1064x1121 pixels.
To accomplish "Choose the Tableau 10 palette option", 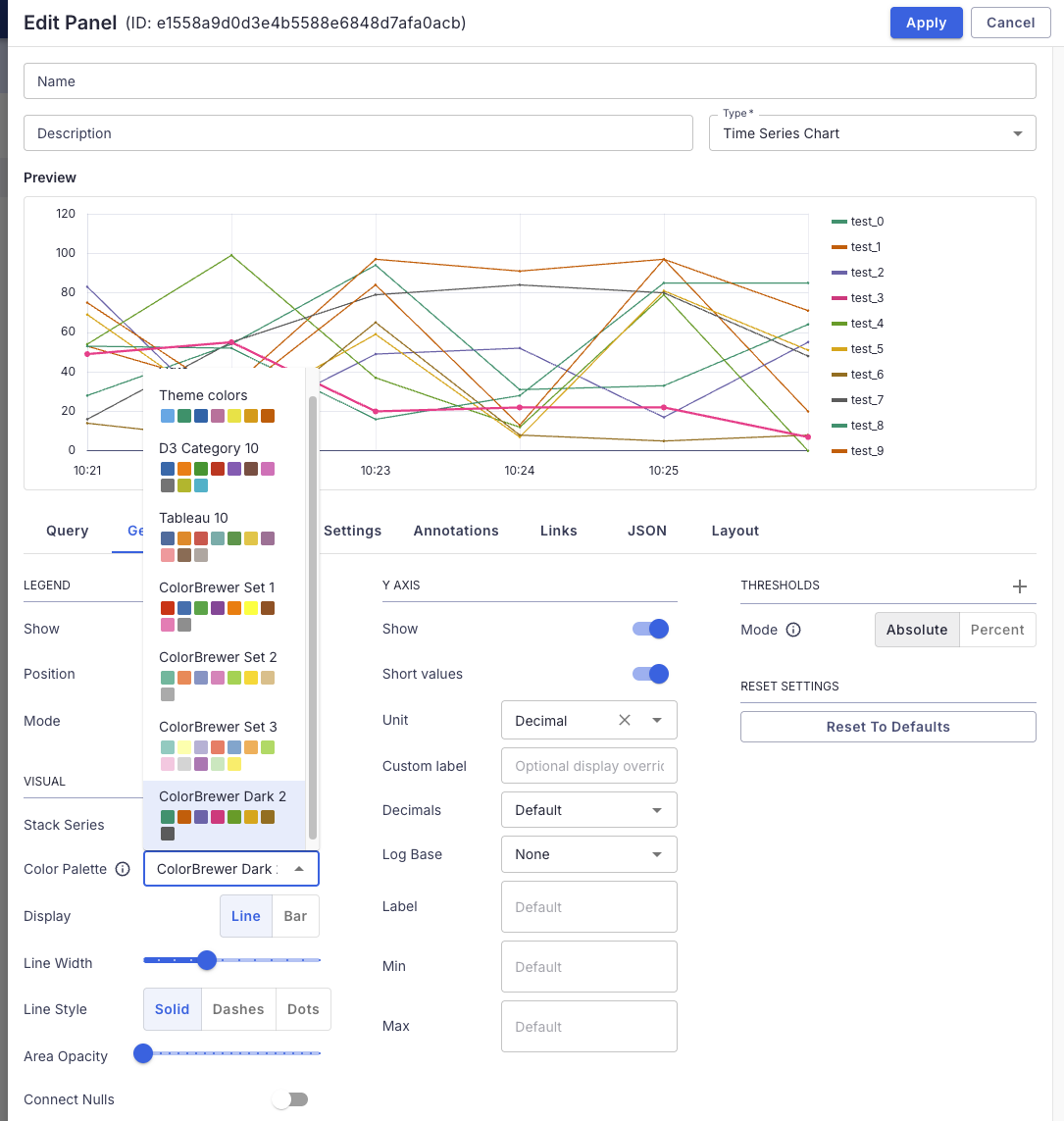I will click(225, 536).
